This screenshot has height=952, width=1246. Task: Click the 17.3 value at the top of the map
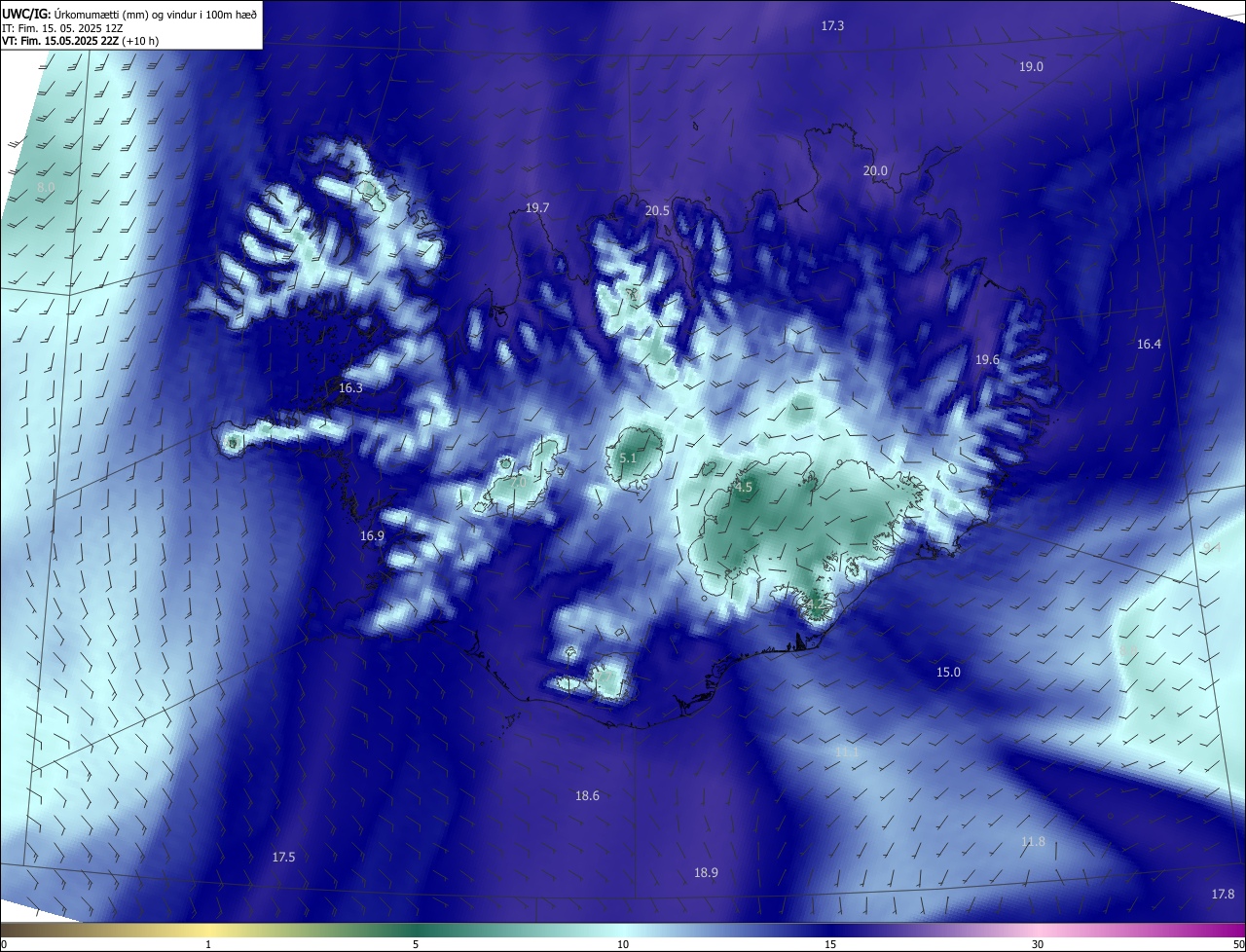(x=832, y=26)
